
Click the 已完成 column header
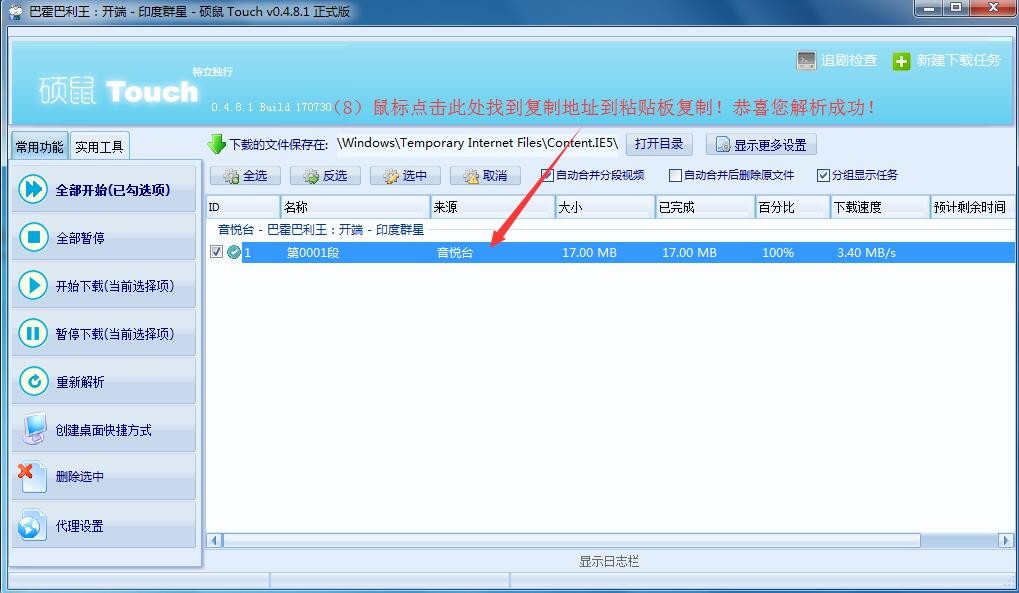pos(705,207)
